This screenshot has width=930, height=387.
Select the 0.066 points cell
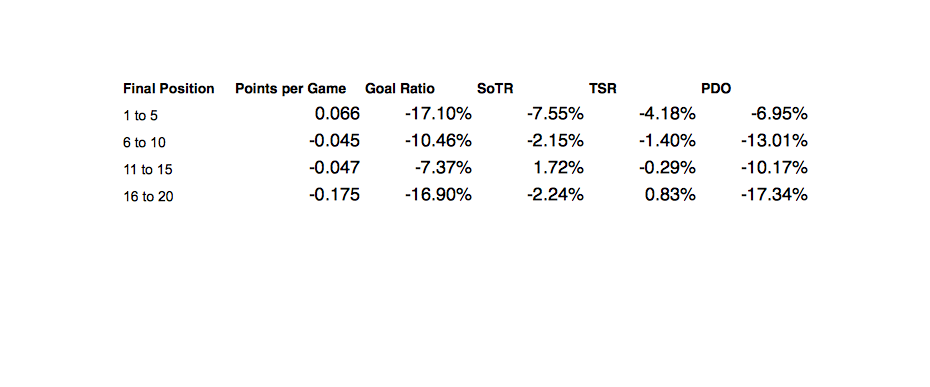[x=337, y=113]
